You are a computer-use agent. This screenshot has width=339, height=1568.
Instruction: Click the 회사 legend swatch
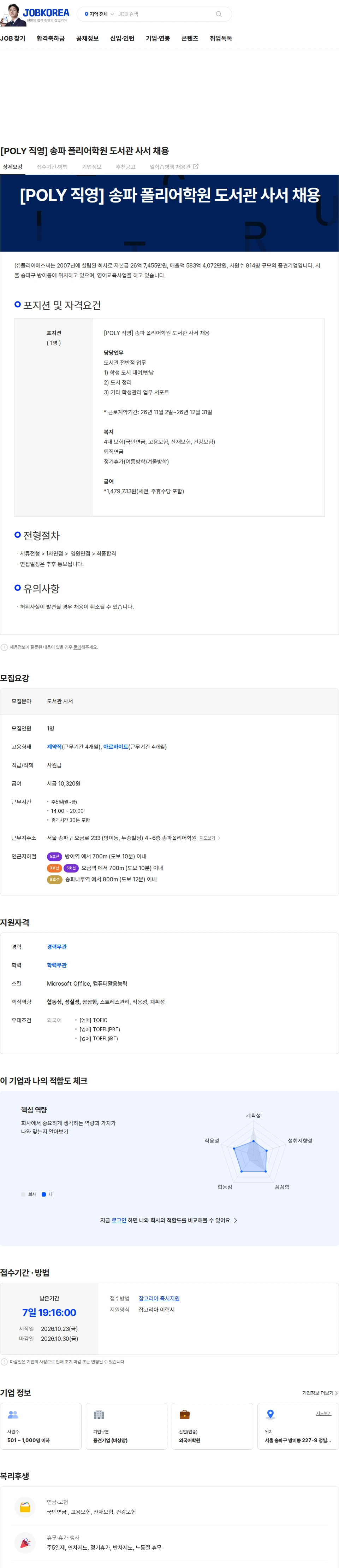(x=23, y=1194)
